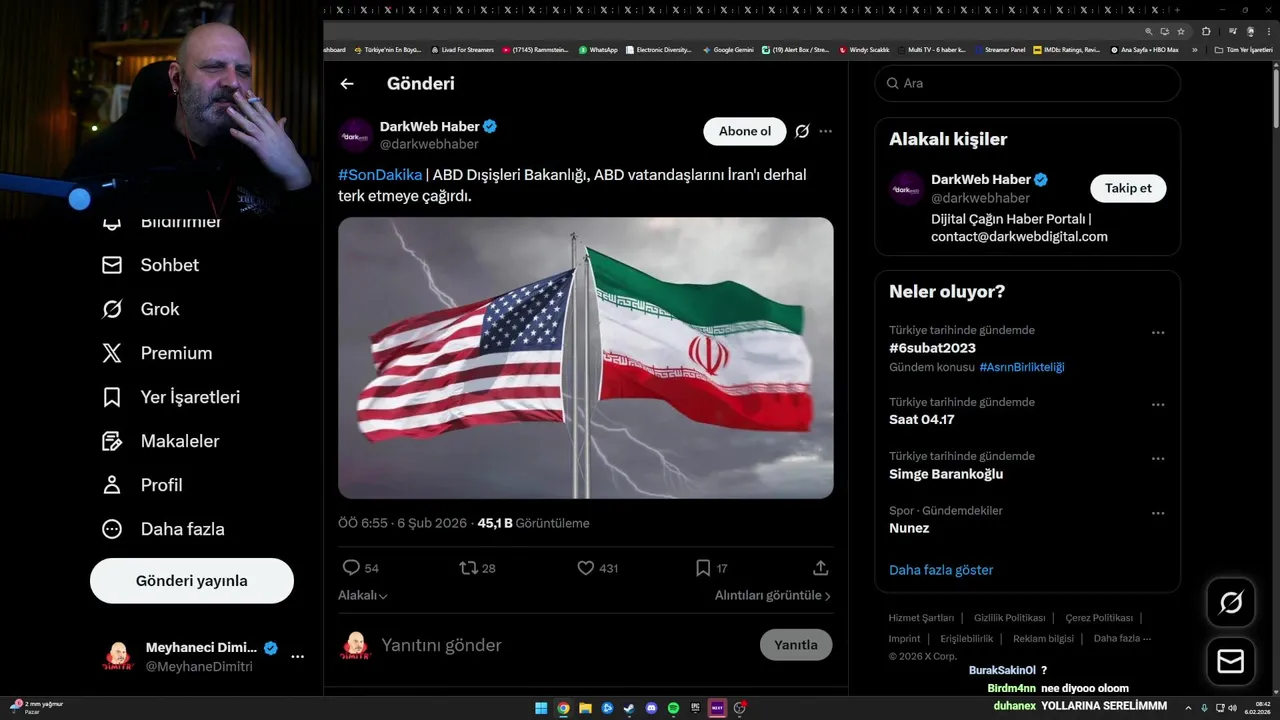Open the floating Grok button
This screenshot has width=1280, height=720.
coord(1231,602)
